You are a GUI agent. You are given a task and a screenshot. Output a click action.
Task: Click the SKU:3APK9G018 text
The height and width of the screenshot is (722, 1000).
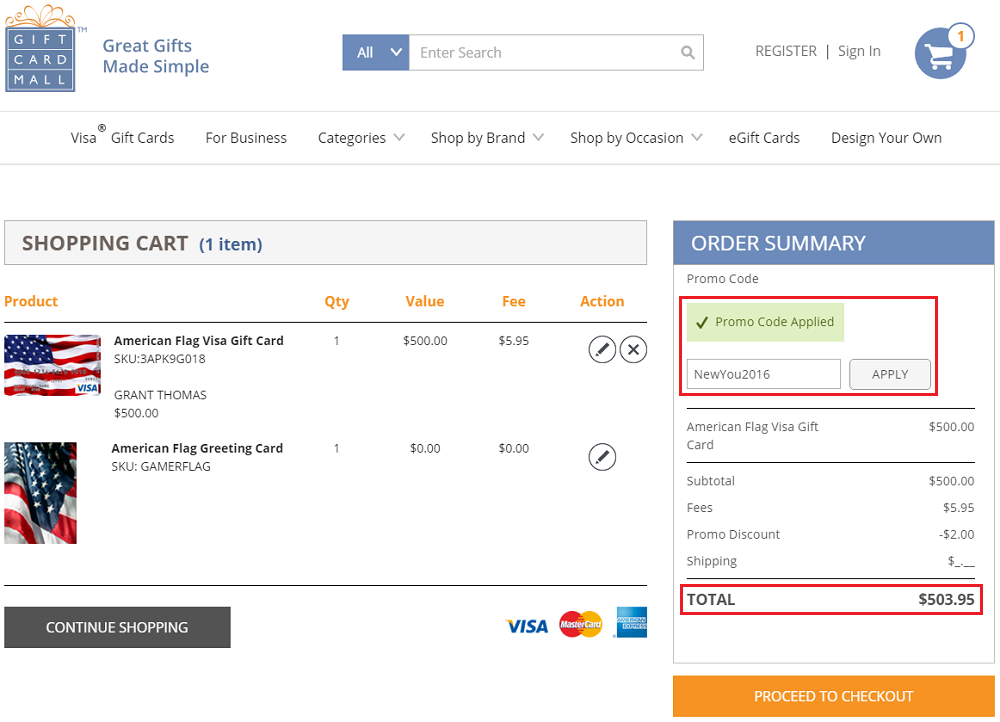coord(159,358)
